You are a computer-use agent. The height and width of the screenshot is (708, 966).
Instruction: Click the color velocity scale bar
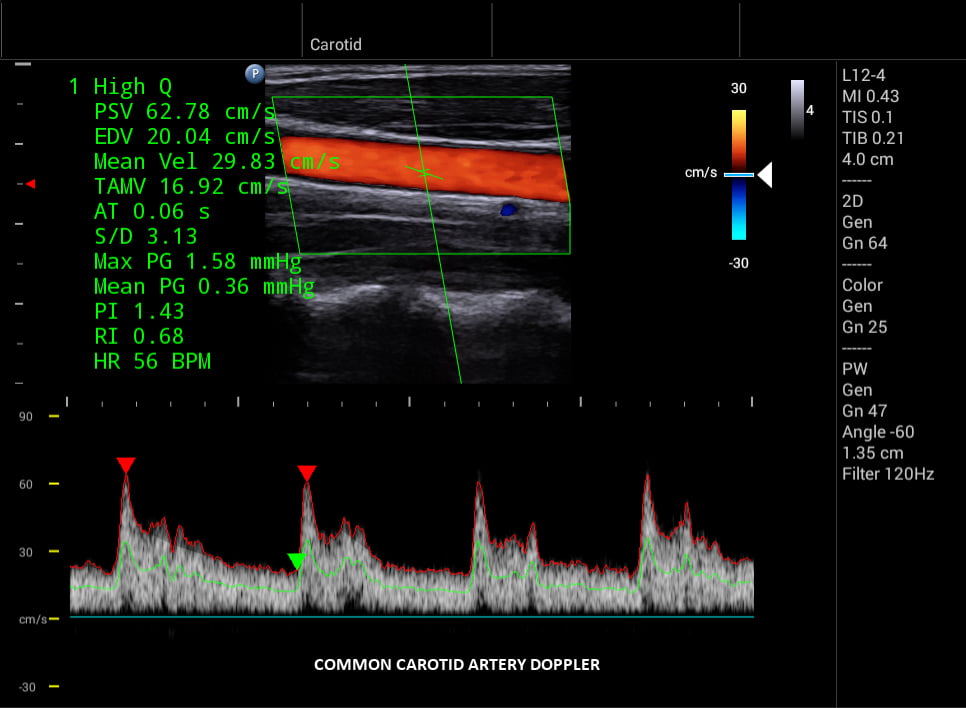[738, 175]
